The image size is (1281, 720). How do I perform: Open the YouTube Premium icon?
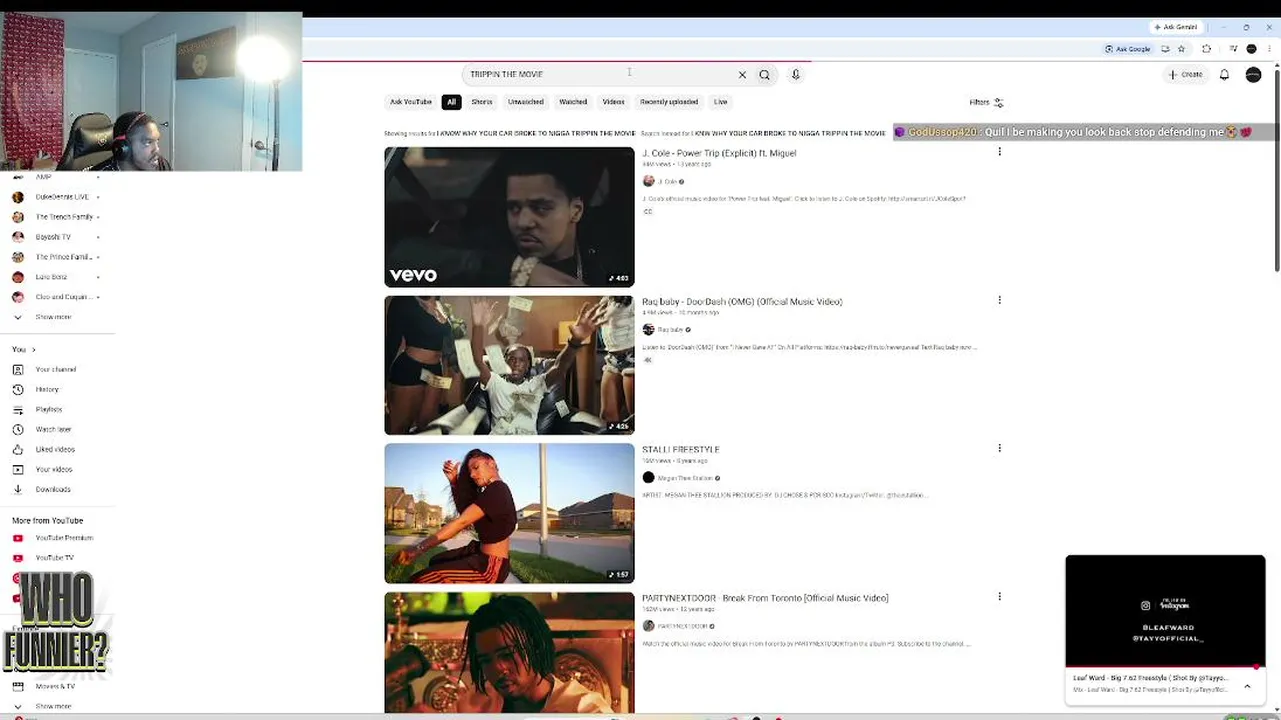click(18, 538)
